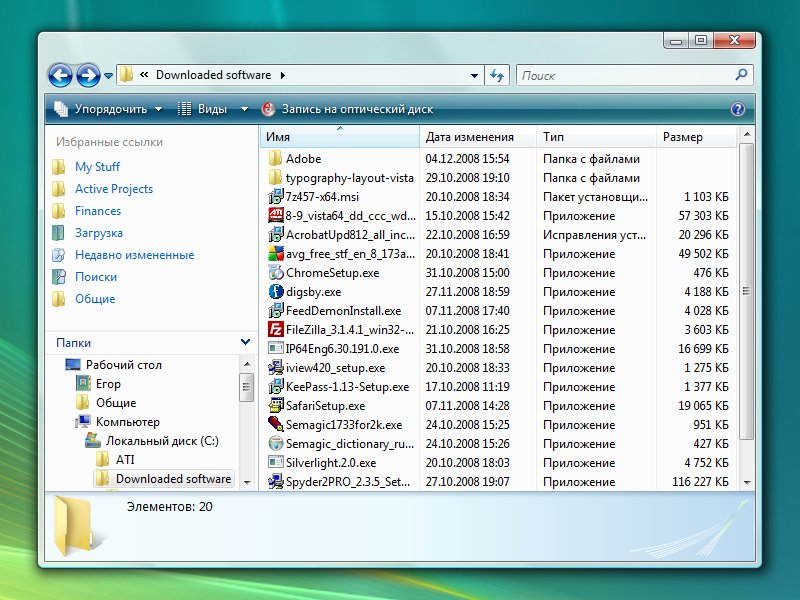Open the My Stuff favorite link
The image size is (800, 600).
pos(97,167)
